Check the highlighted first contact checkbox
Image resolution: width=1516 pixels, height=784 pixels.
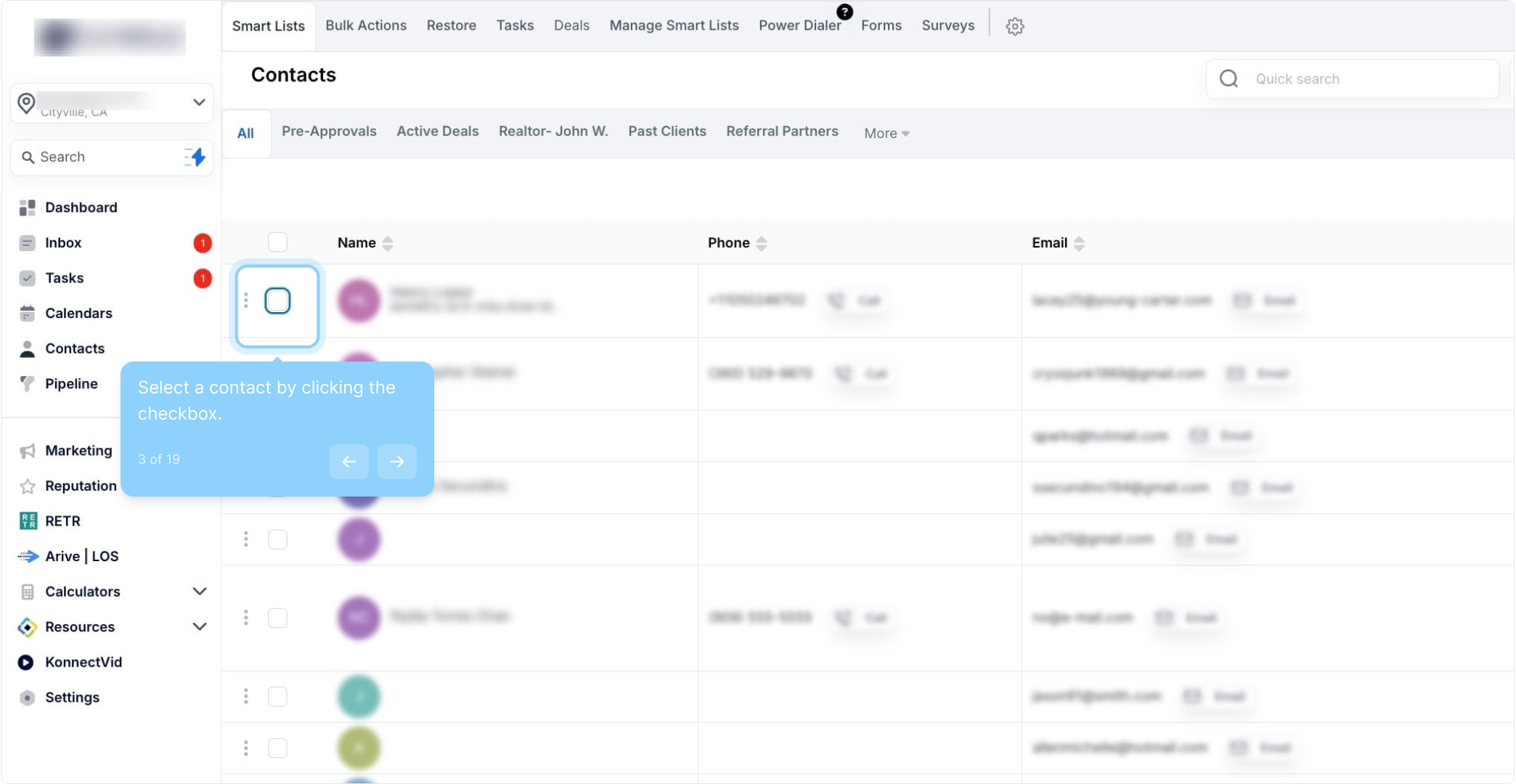(277, 301)
